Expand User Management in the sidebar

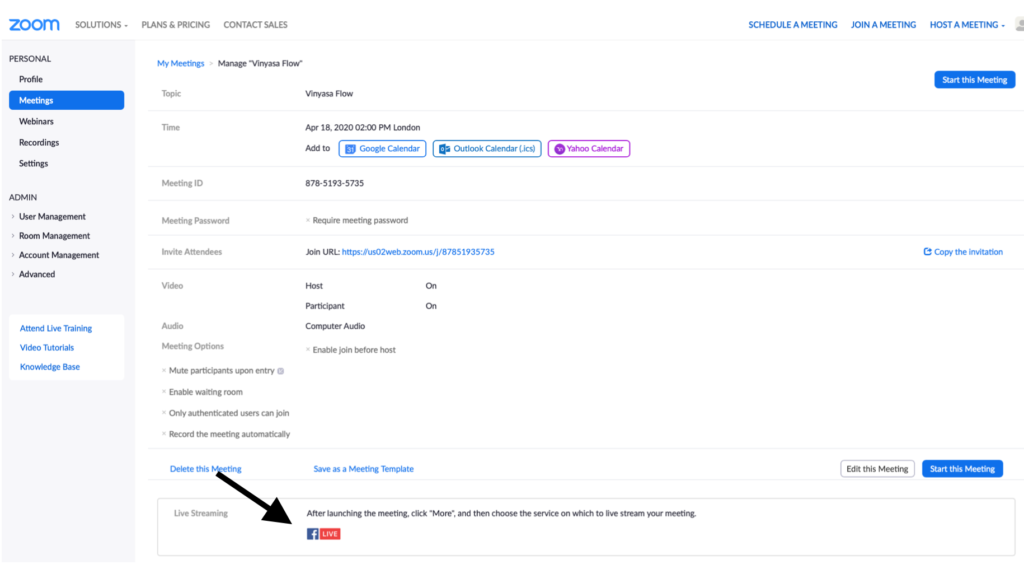(x=52, y=216)
